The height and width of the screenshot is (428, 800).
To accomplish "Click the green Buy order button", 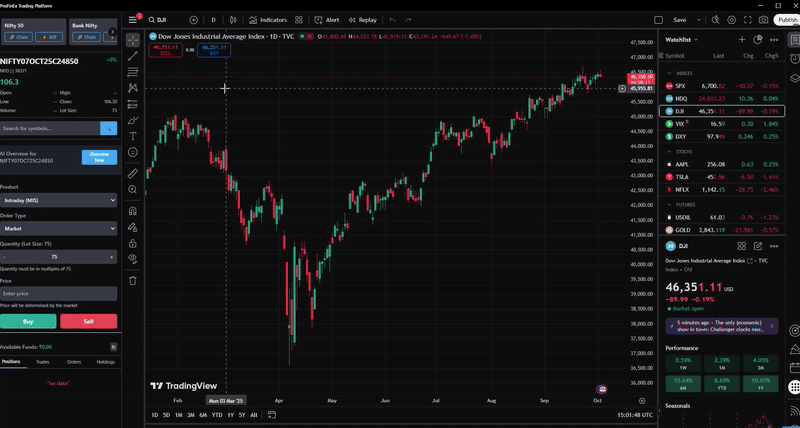I will click(28, 321).
